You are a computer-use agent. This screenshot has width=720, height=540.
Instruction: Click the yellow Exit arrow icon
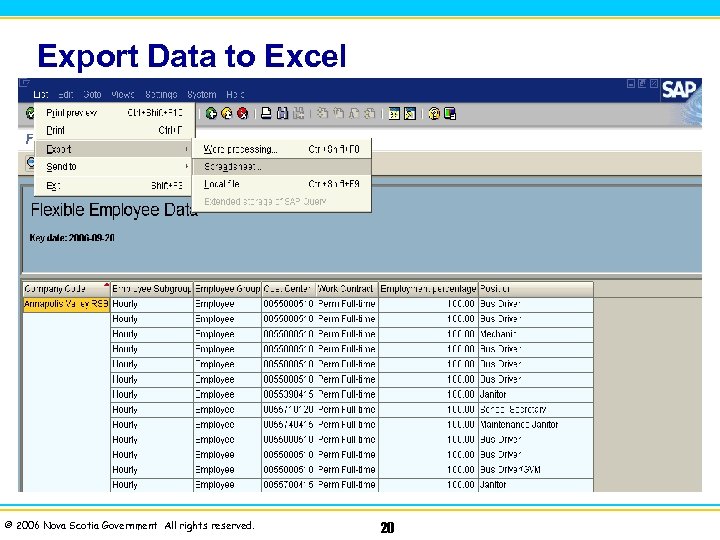pos(227,113)
